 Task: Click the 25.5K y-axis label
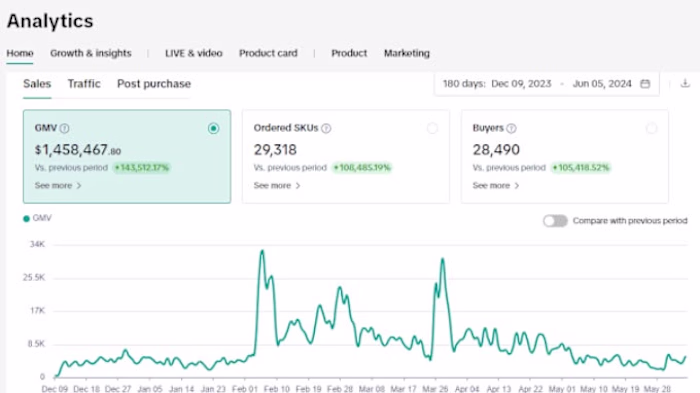coord(34,277)
